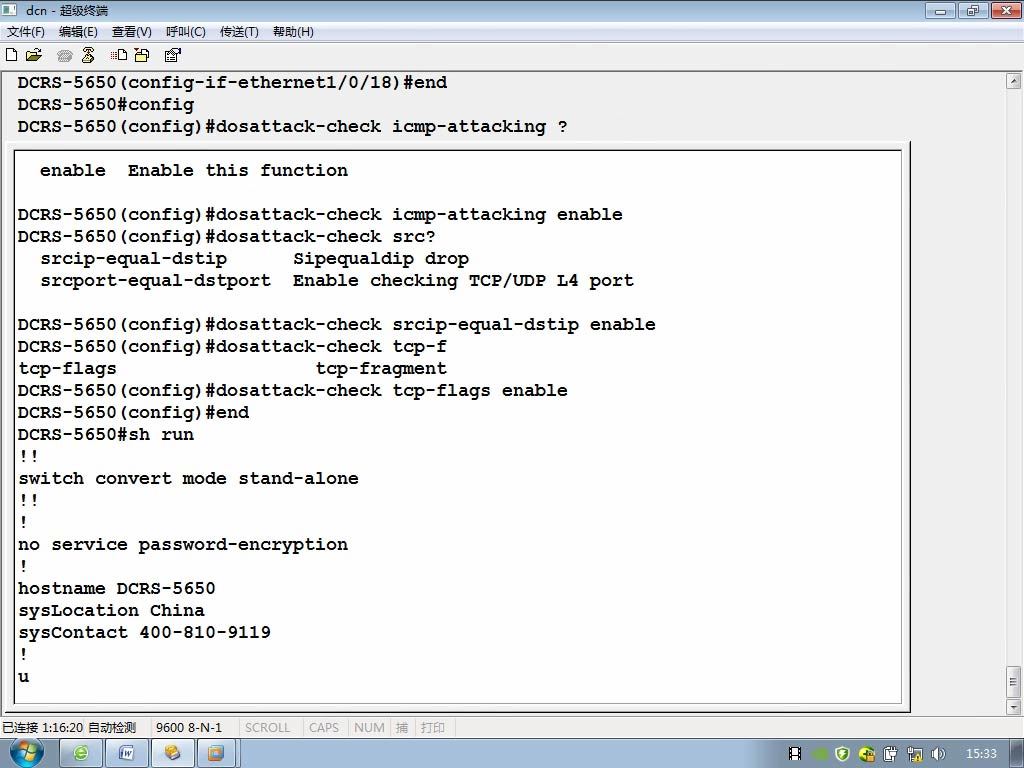Click status bar entry 9600 8-N-1
Image resolution: width=1024 pixels, height=768 pixels.
click(189, 728)
